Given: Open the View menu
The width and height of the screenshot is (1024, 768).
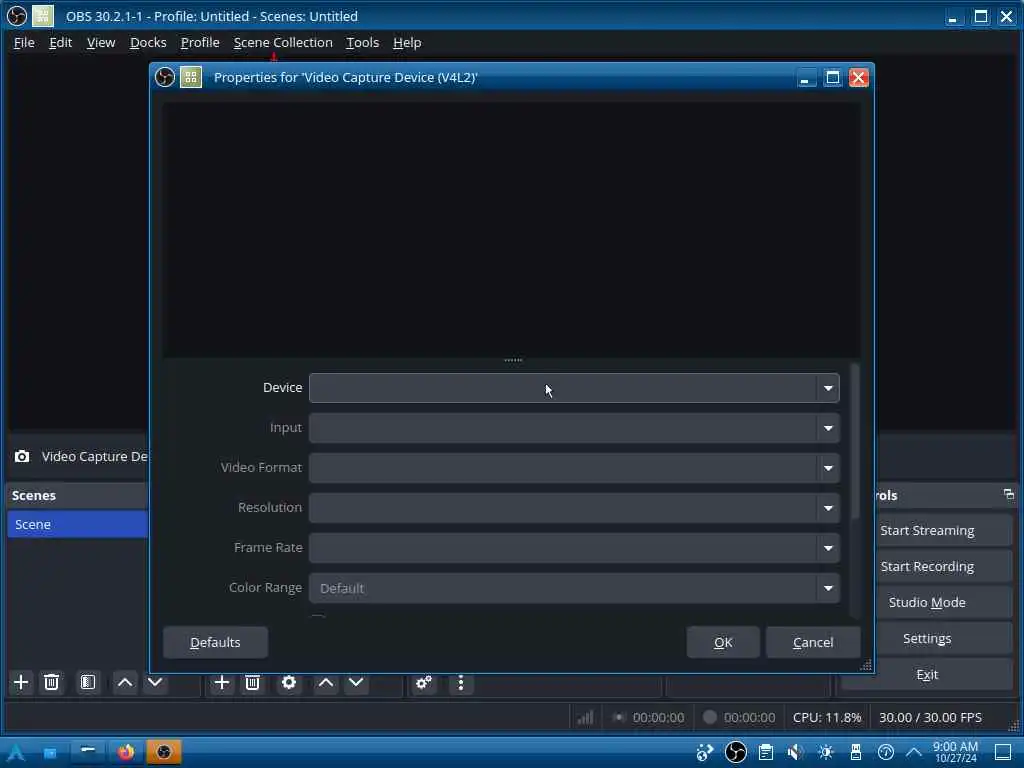Looking at the screenshot, I should (101, 42).
